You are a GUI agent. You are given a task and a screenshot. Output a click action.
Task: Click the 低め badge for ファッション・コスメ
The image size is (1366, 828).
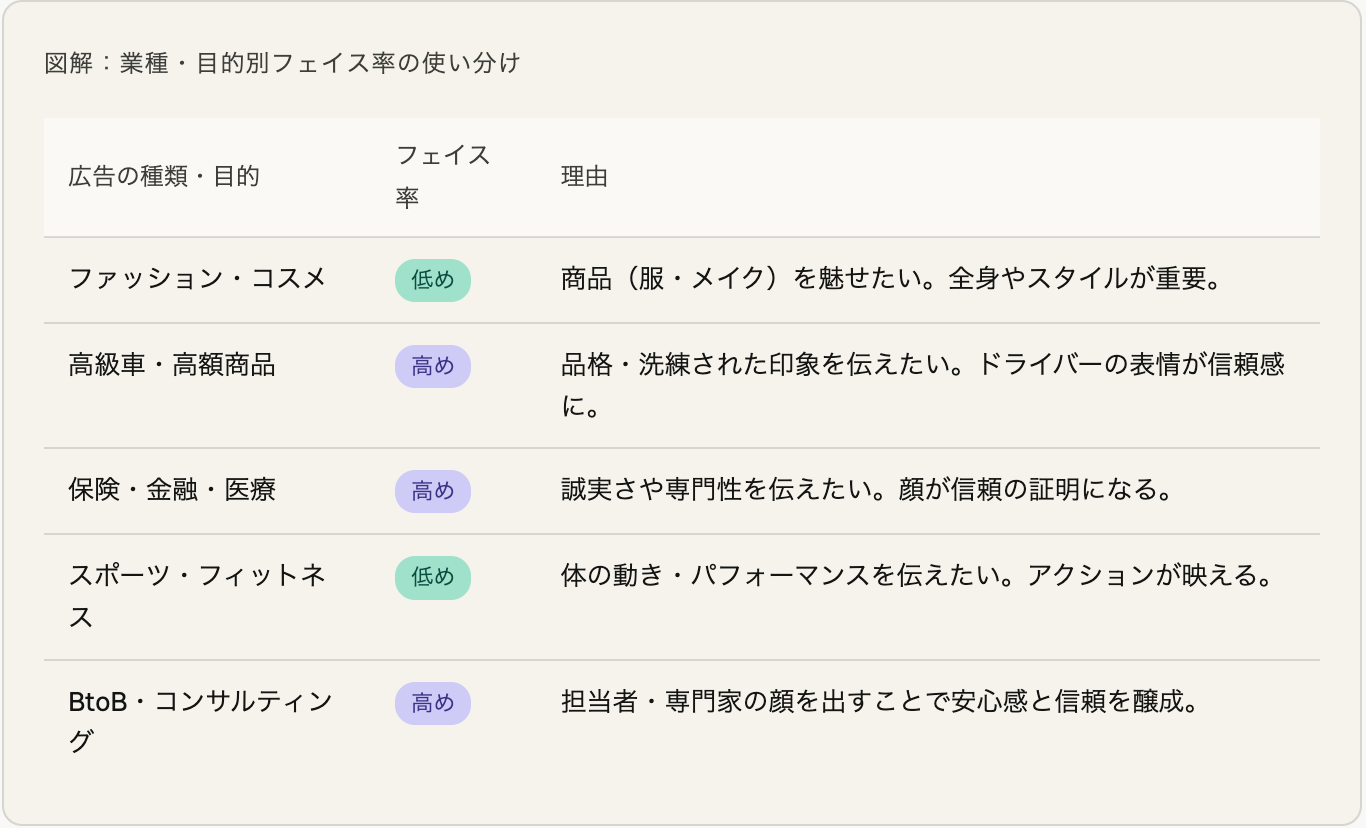[x=433, y=280]
